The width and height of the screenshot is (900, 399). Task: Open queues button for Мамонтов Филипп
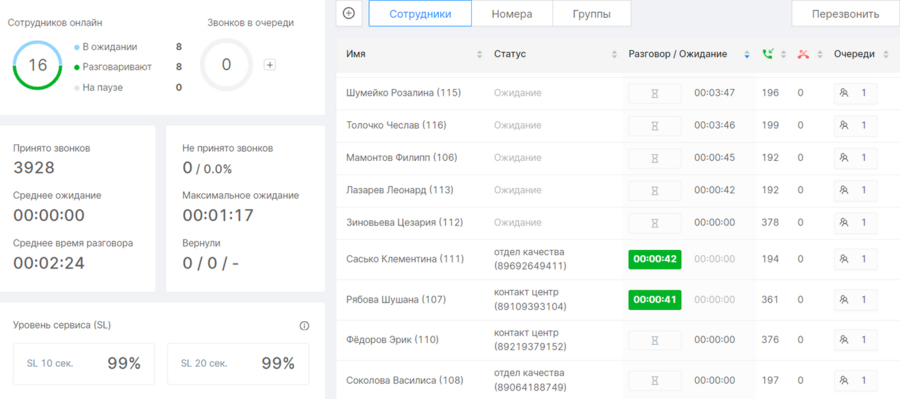point(855,158)
